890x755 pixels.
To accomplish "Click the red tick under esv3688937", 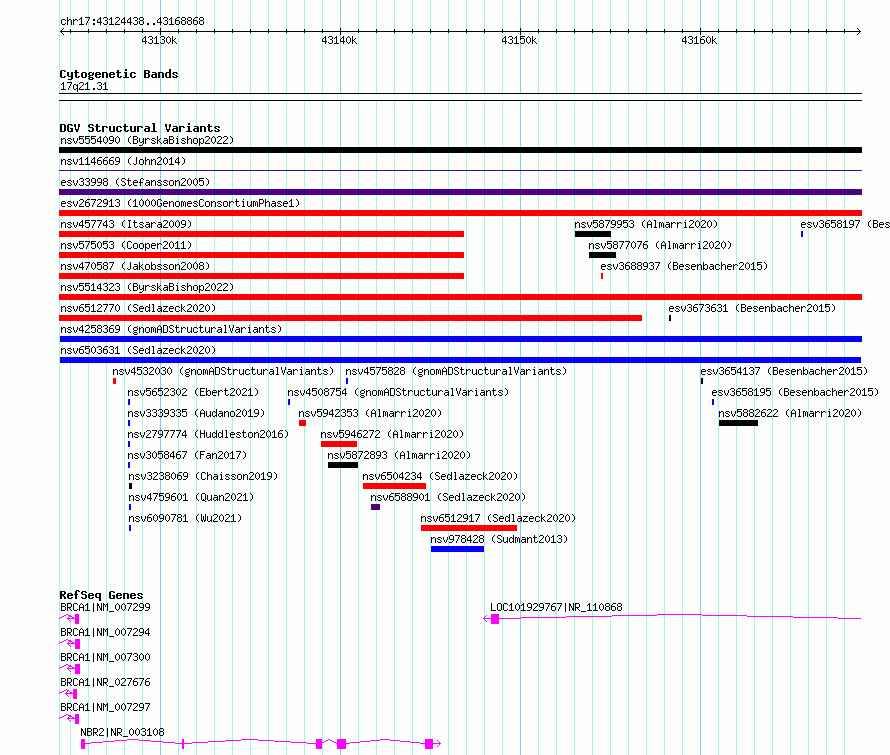I will point(602,276).
